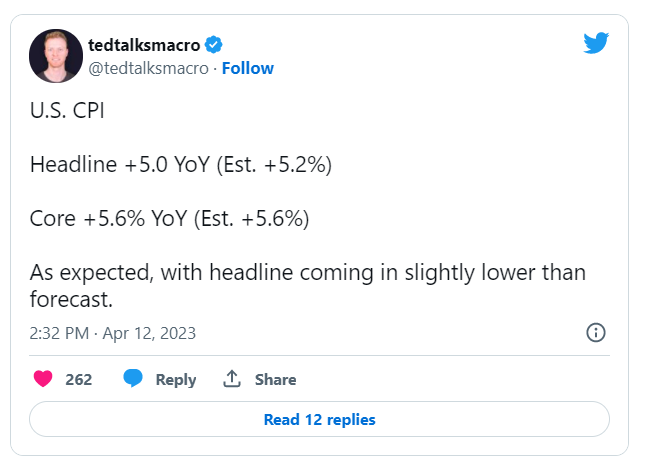Click the blue reply bubble icon

click(x=133, y=378)
